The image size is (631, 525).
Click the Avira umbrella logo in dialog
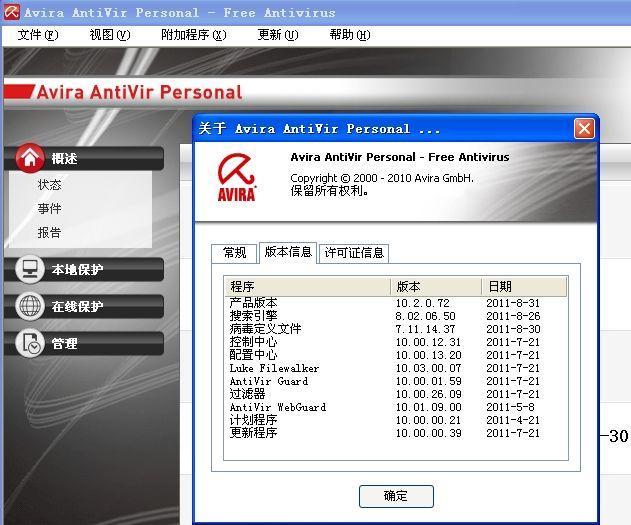(x=237, y=175)
